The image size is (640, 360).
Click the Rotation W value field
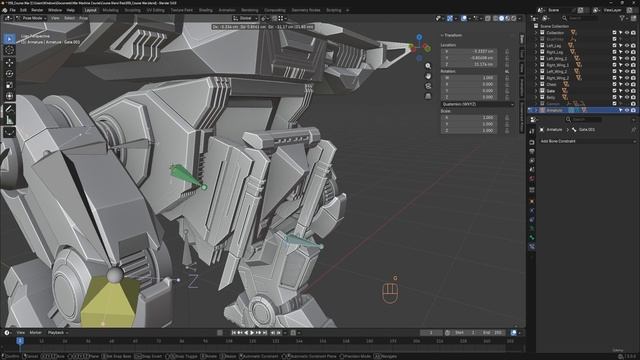(469, 78)
